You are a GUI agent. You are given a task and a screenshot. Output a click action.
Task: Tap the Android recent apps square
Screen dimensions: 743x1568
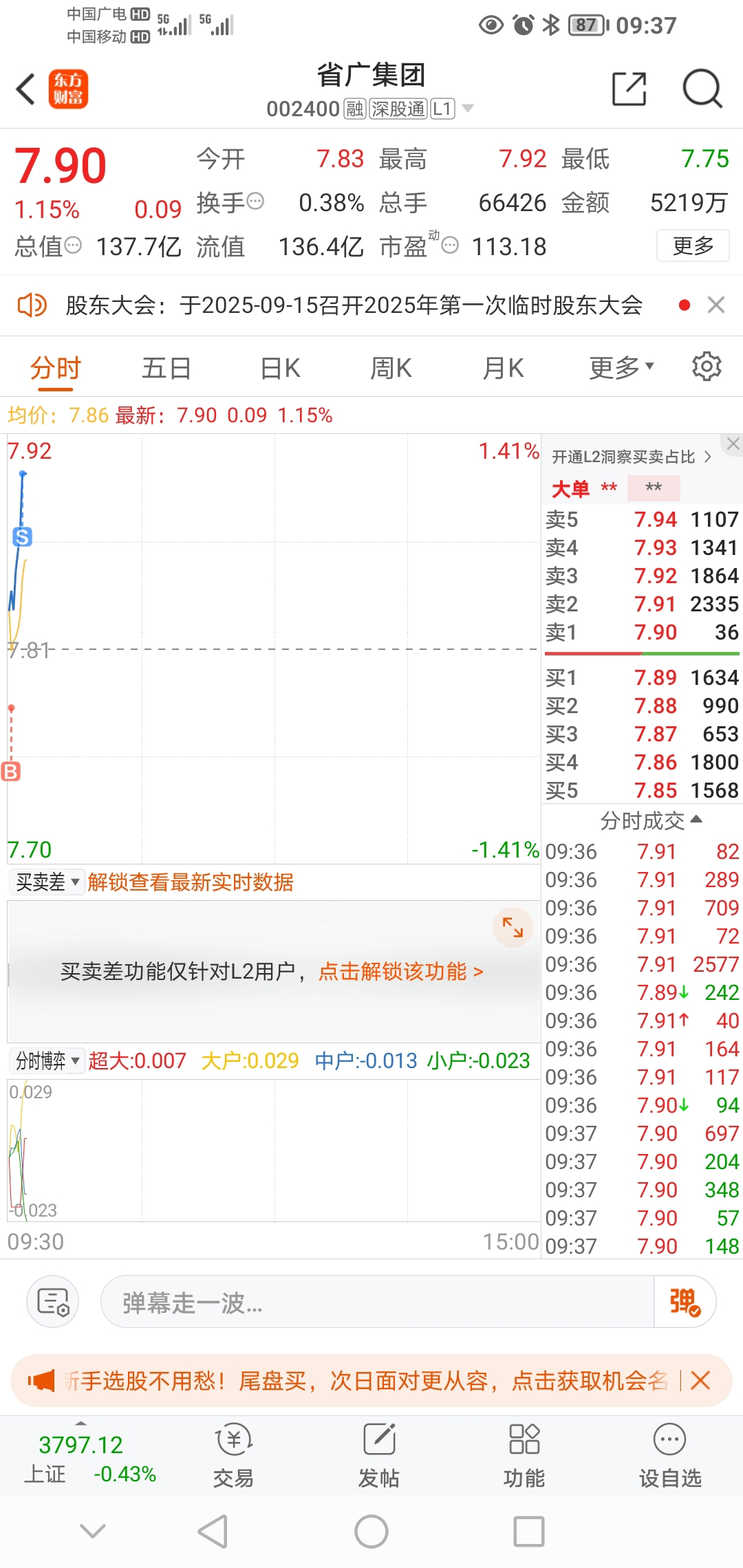(529, 1531)
